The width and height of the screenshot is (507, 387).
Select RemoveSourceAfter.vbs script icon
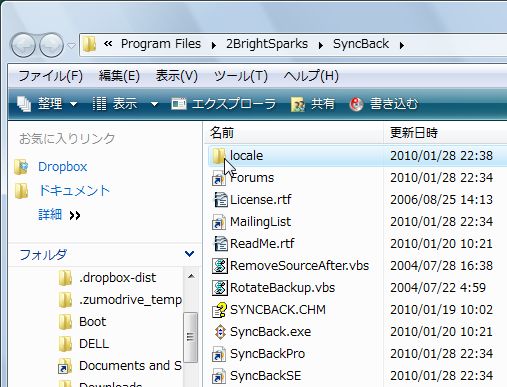(220, 266)
